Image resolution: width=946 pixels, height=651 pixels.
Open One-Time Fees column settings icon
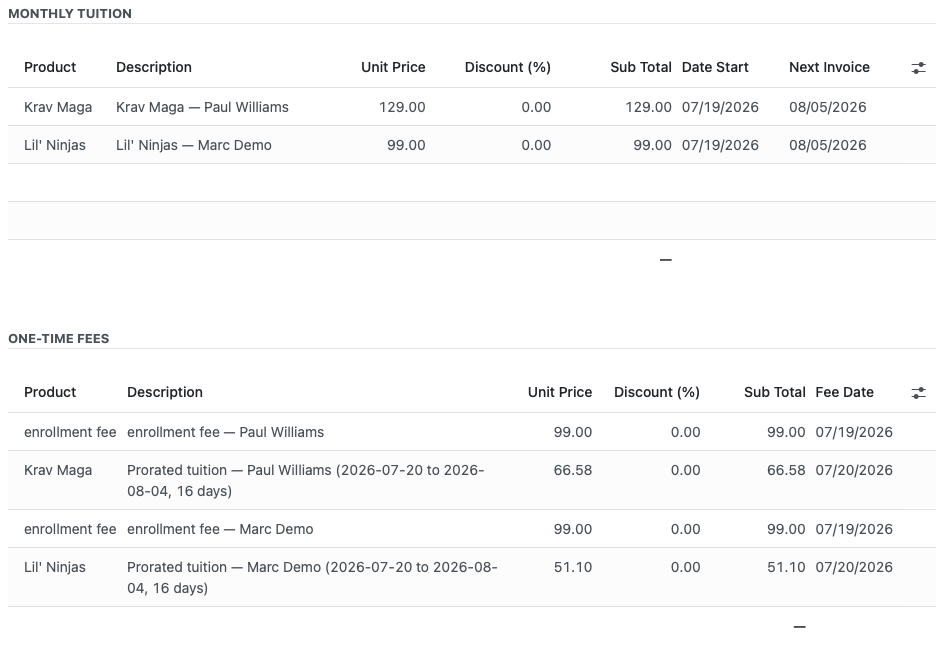918,393
